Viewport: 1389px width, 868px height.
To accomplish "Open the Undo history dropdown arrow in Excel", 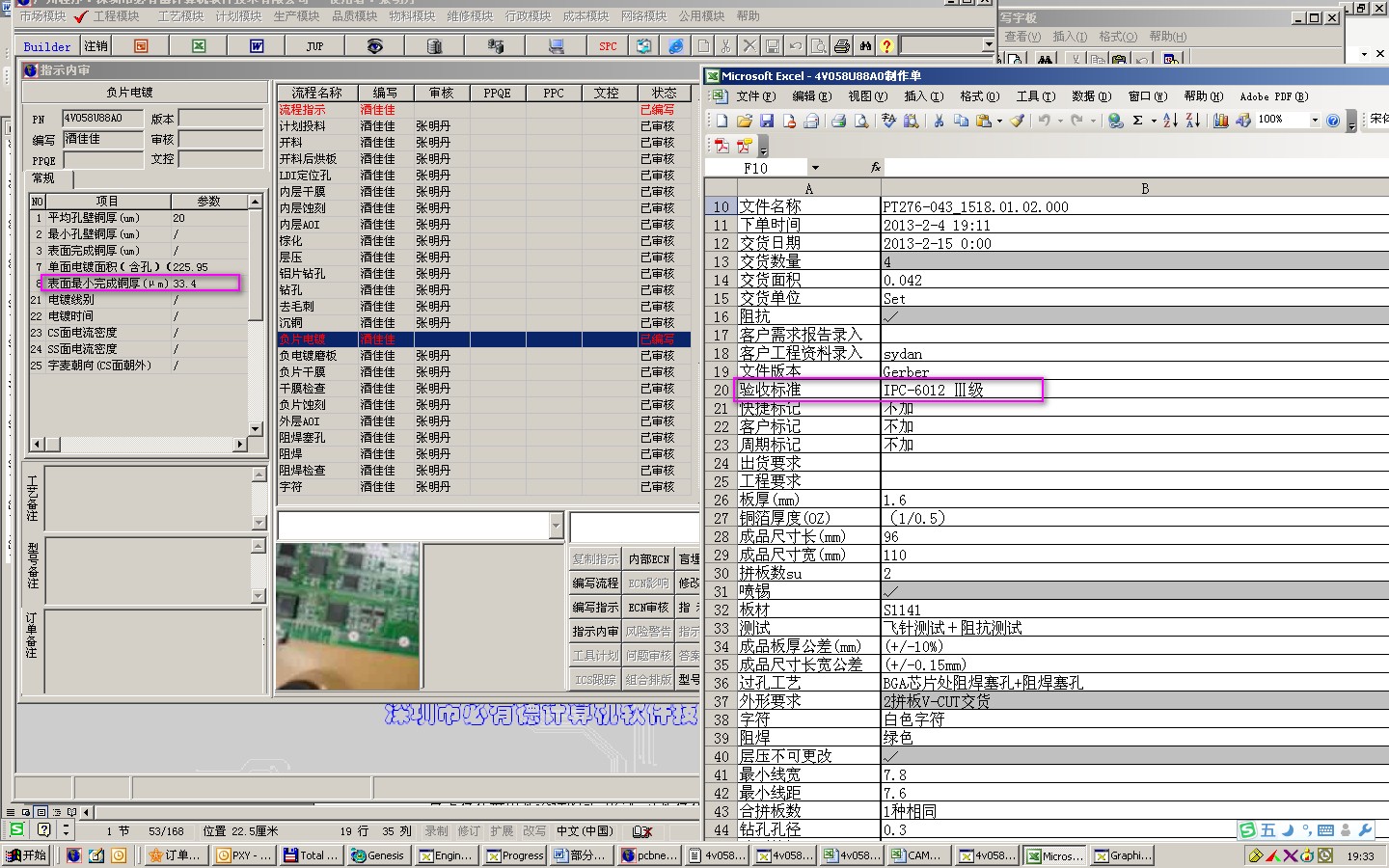I will [1059, 122].
